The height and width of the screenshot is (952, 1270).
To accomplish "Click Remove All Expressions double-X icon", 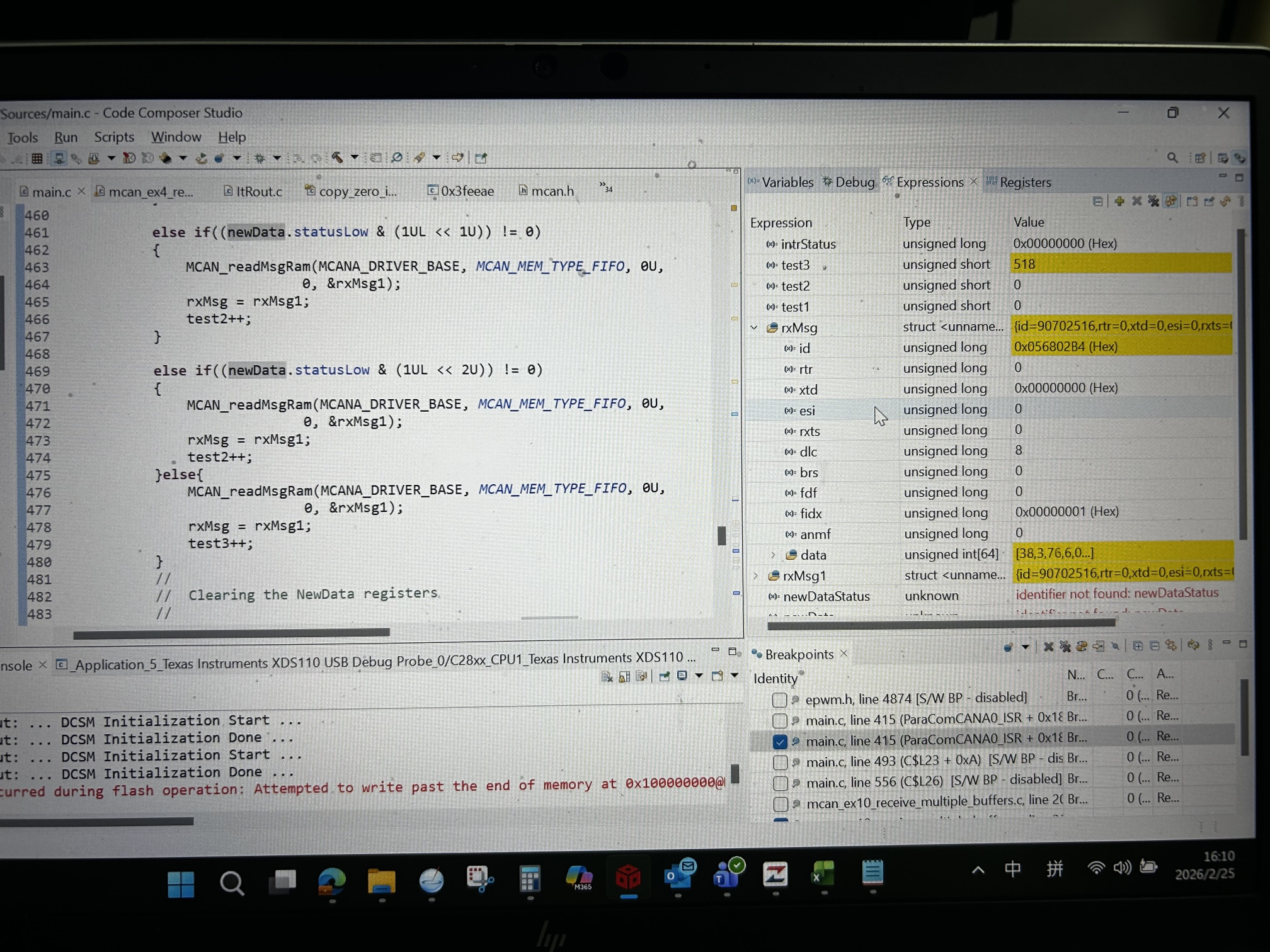I will tap(1153, 201).
